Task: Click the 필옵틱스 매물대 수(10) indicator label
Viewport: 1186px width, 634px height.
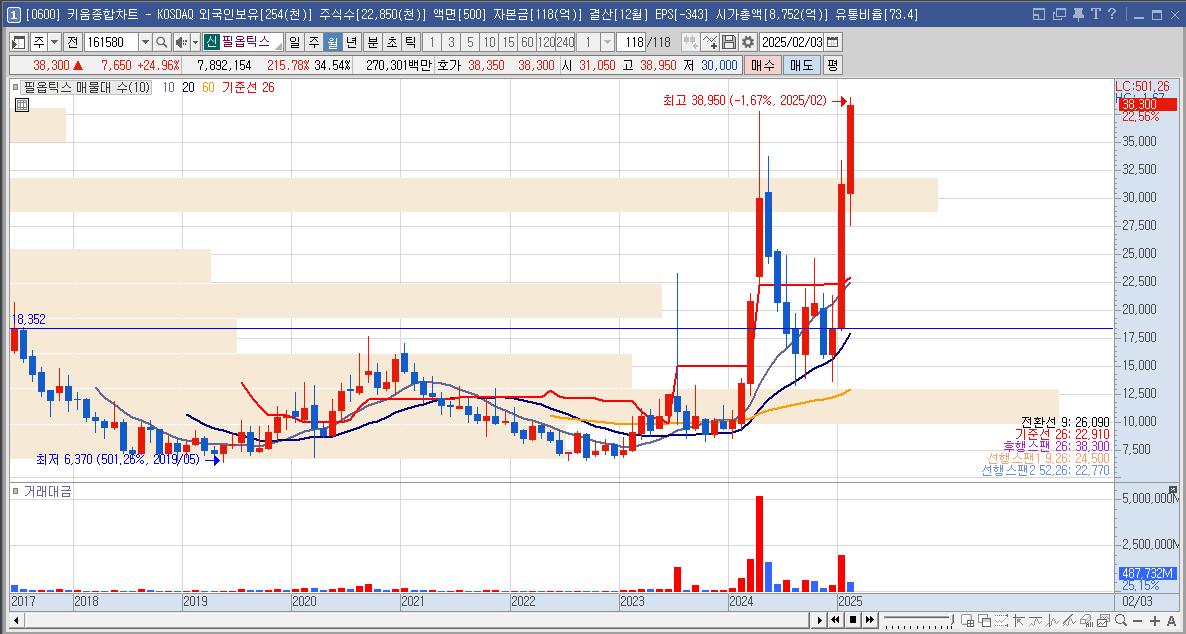Action: point(87,88)
